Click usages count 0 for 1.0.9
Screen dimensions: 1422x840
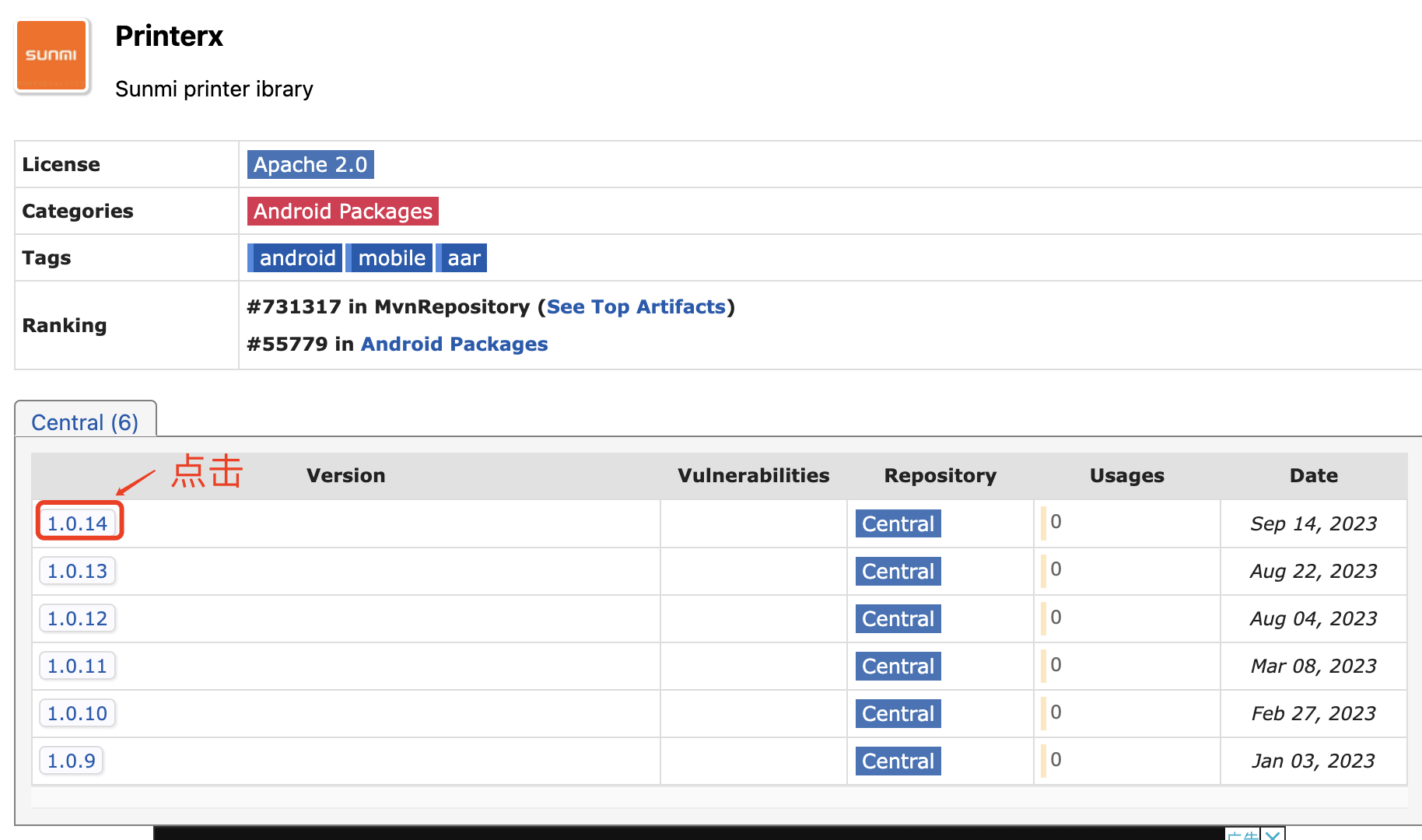[x=1056, y=760]
